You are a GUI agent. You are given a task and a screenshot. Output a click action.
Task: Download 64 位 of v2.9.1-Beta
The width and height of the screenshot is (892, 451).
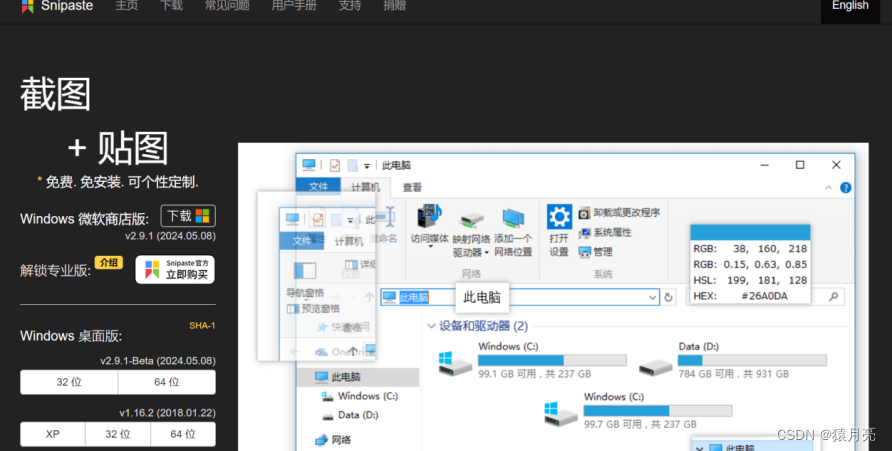(167, 382)
